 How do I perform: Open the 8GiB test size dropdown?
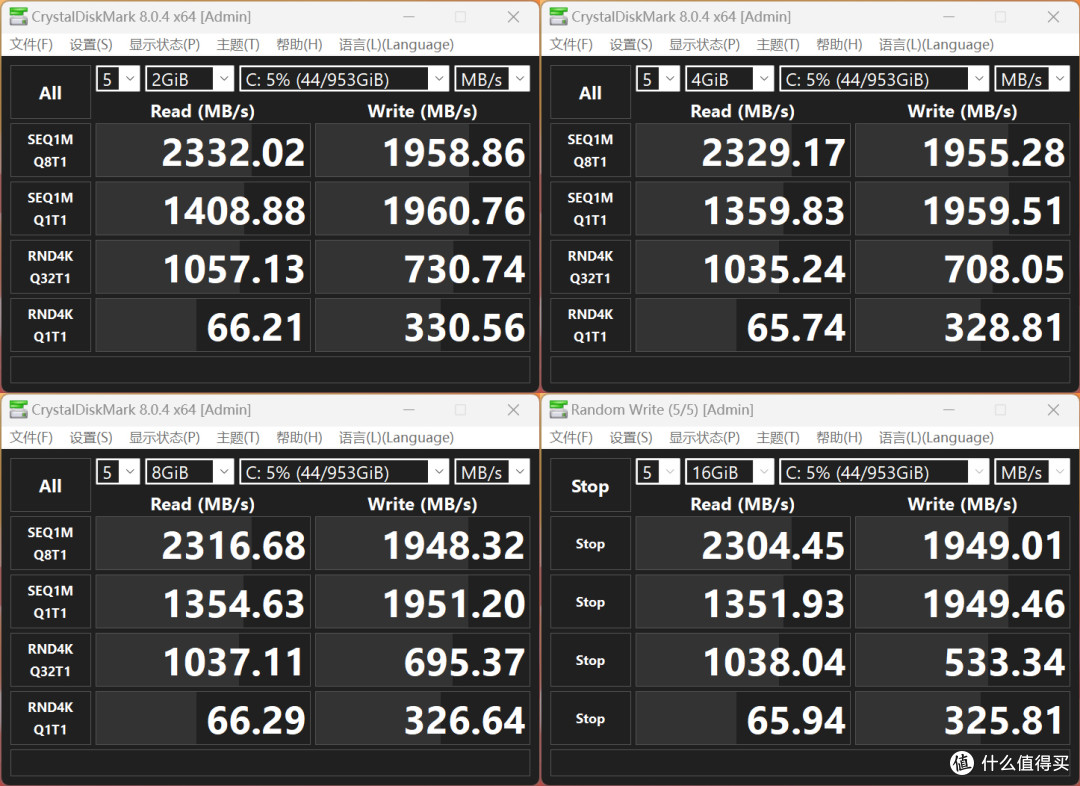189,472
